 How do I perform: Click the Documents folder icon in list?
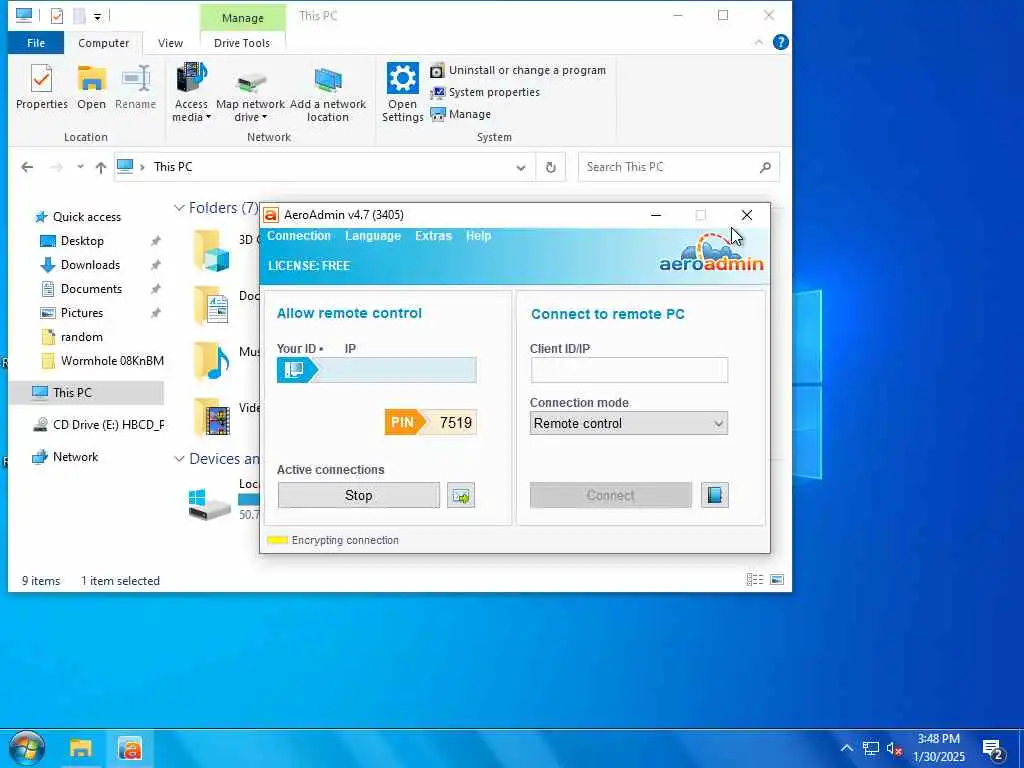pos(212,305)
